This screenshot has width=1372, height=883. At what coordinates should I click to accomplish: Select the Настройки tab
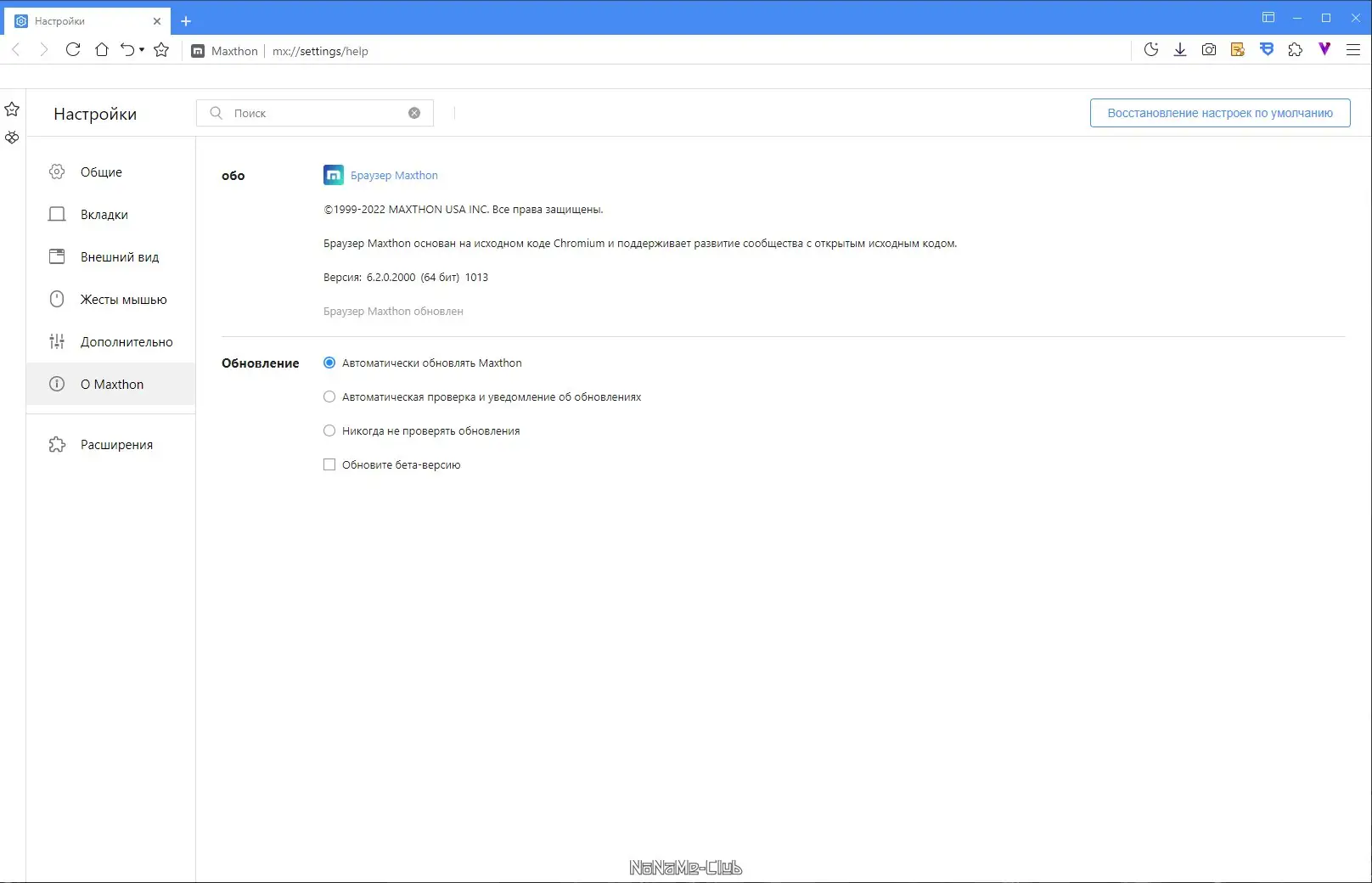[88, 21]
